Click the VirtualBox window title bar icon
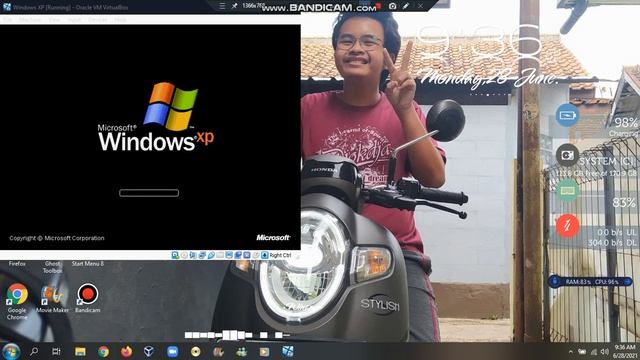Image resolution: width=640 pixels, height=360 pixels. click(x=7, y=7)
